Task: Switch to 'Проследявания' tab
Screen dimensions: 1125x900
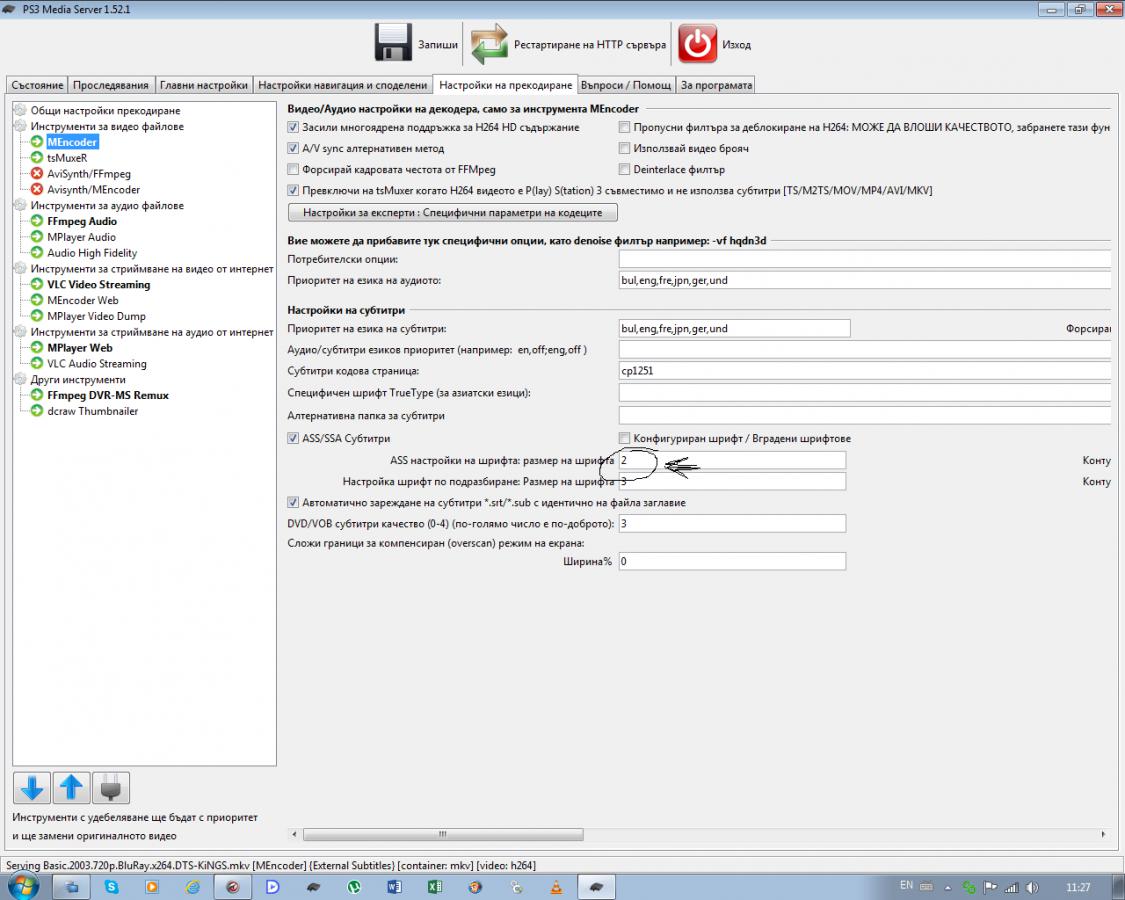Action: tap(111, 85)
